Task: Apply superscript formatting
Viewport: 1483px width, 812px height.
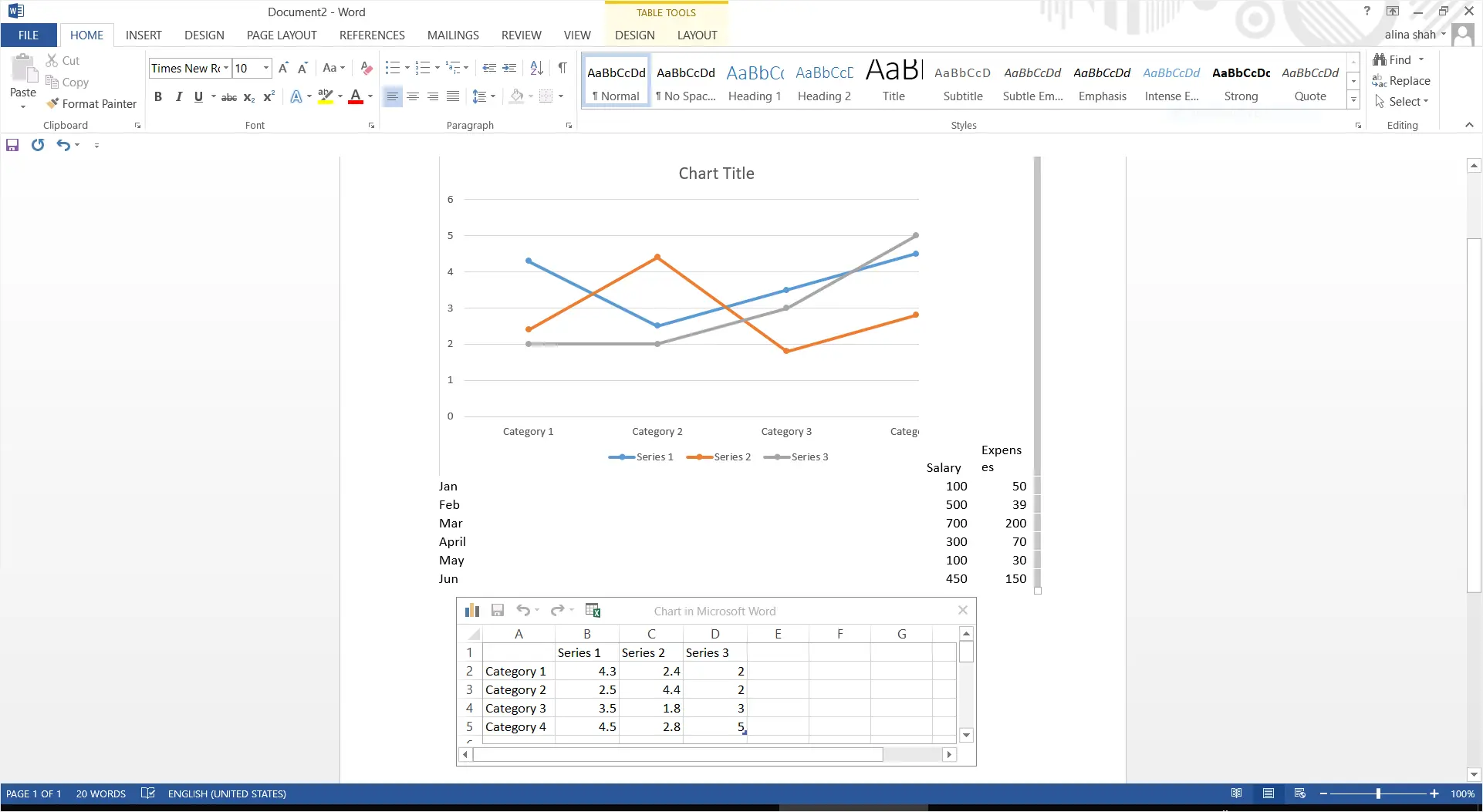Action: [x=269, y=97]
